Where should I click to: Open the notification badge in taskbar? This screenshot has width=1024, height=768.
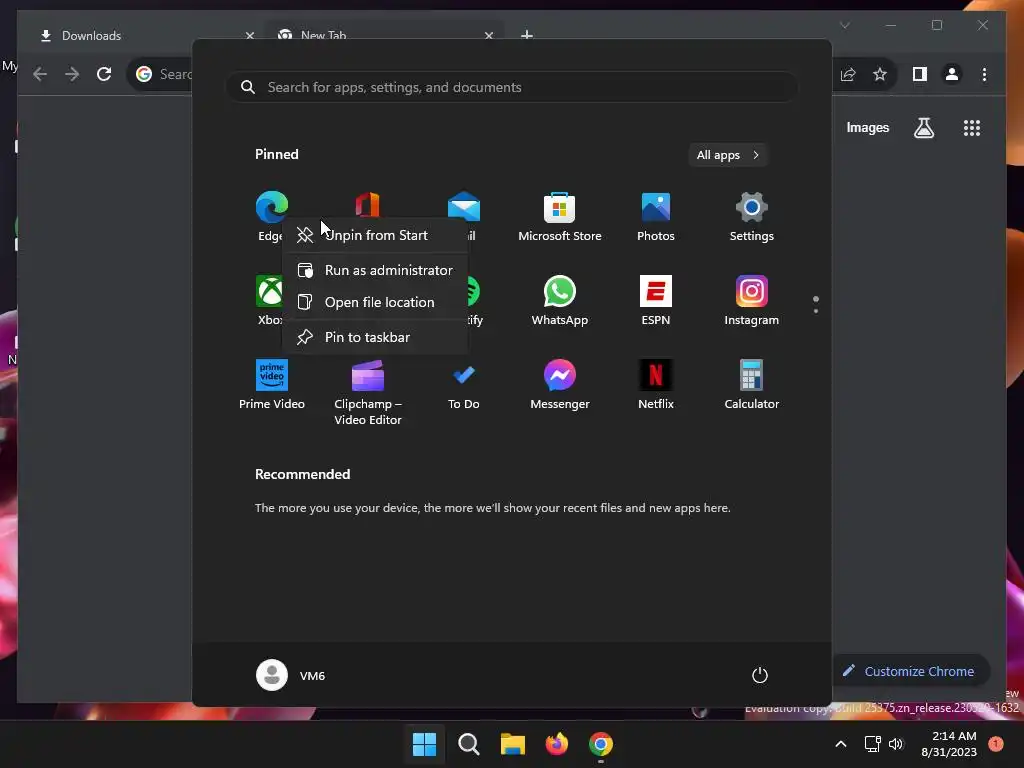(x=996, y=744)
